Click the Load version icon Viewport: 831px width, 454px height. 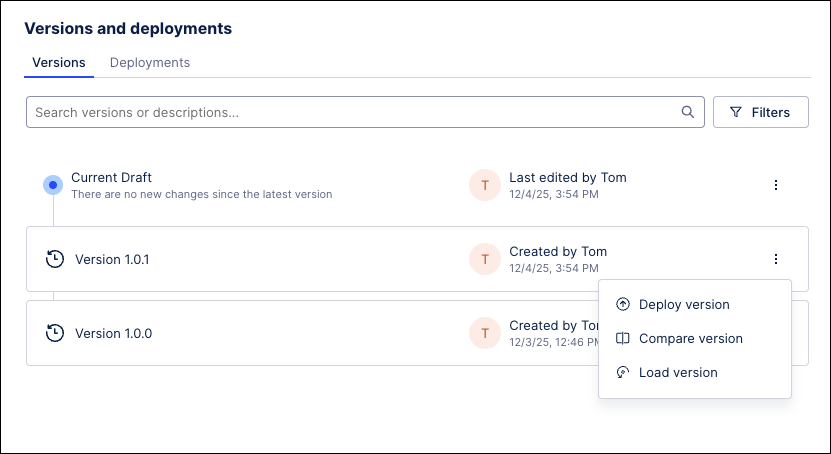coord(623,373)
